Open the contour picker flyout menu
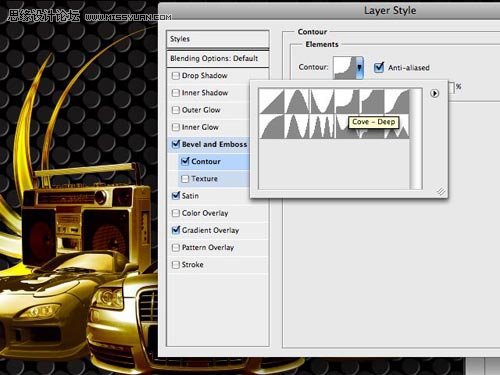 click(x=435, y=93)
